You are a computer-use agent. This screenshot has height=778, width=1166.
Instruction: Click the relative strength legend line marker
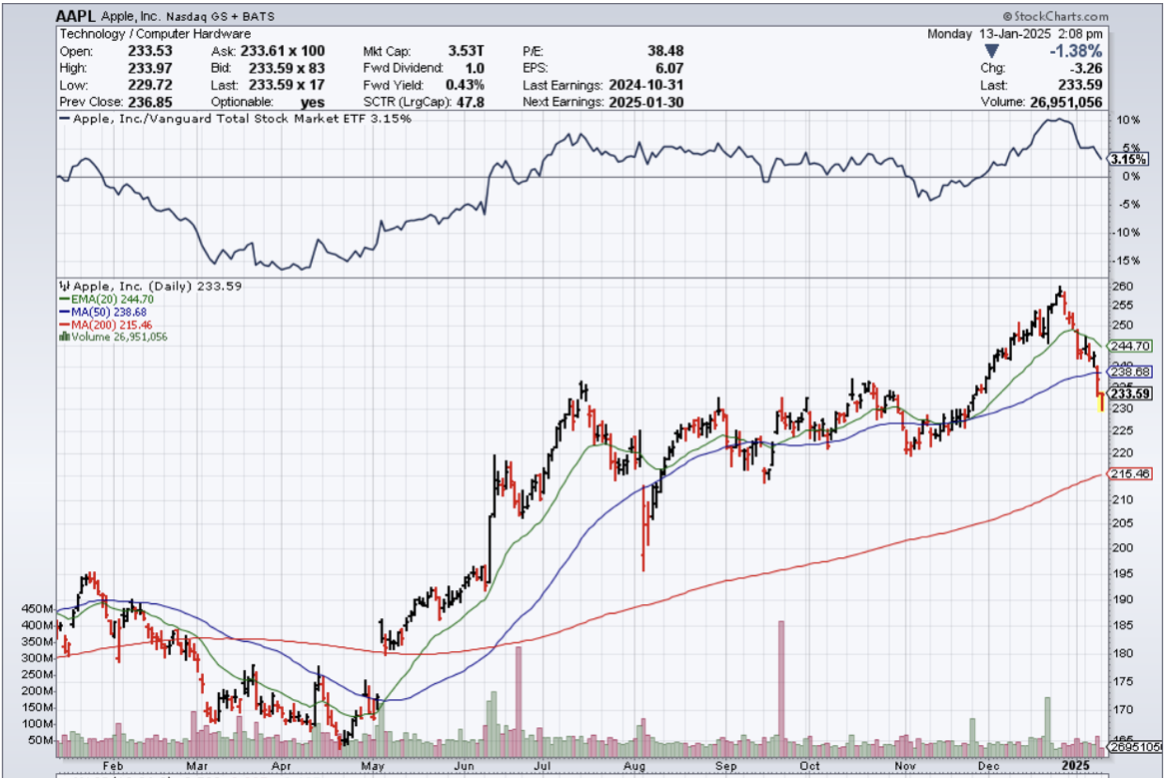point(65,118)
